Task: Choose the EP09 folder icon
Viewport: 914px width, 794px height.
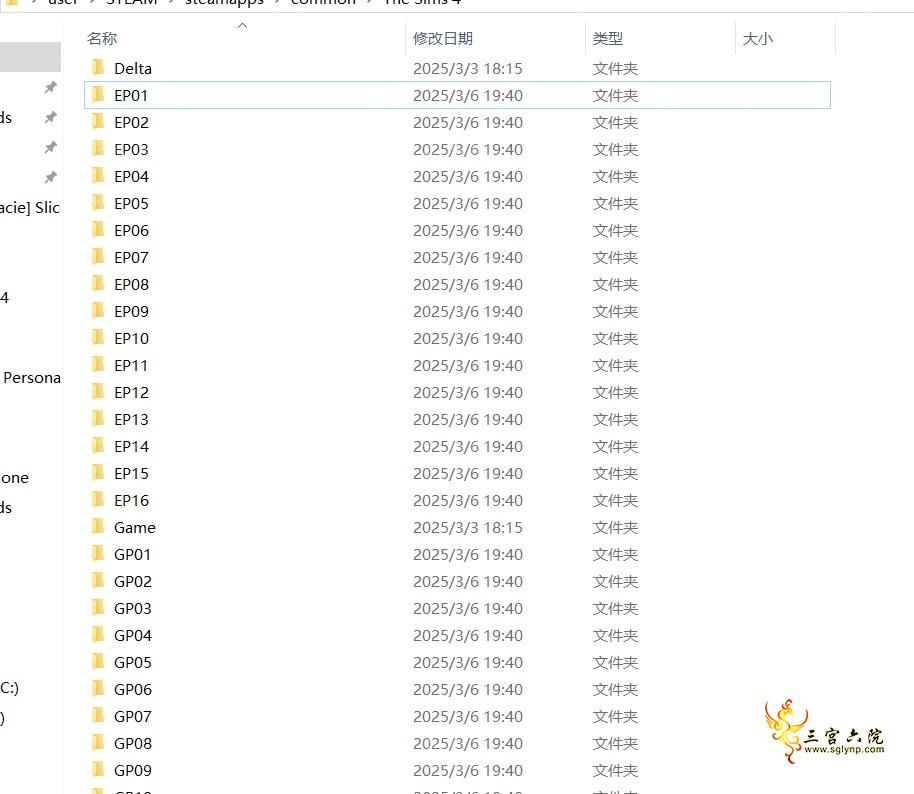Action: click(98, 311)
